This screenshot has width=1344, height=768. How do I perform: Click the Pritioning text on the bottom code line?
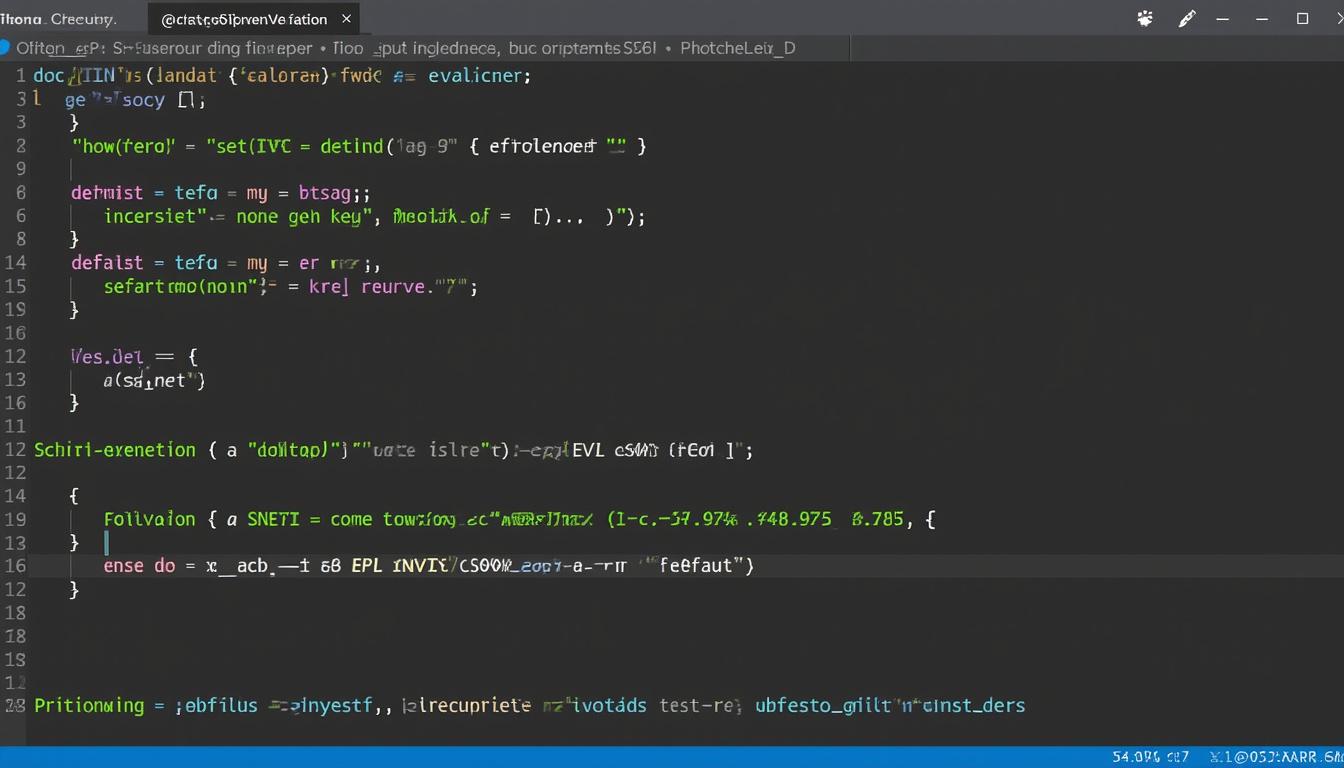89,705
